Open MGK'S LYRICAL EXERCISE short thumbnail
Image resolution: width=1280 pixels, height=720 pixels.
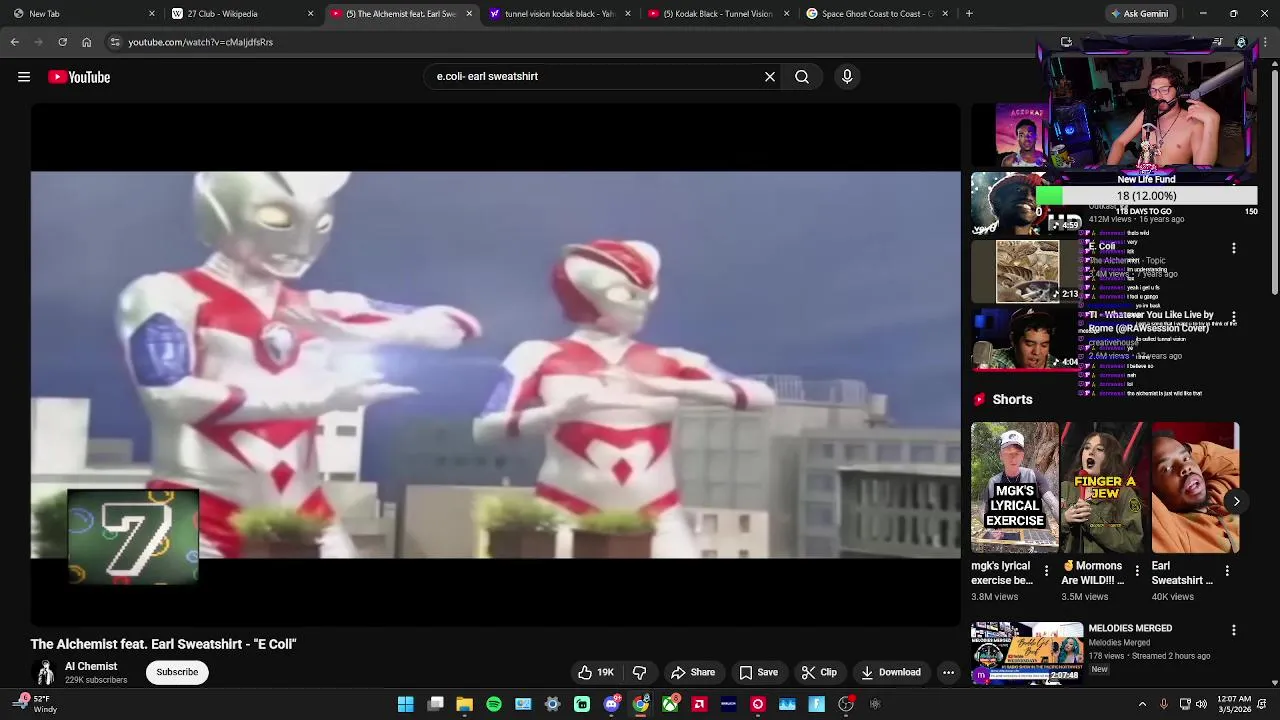click(x=1015, y=488)
